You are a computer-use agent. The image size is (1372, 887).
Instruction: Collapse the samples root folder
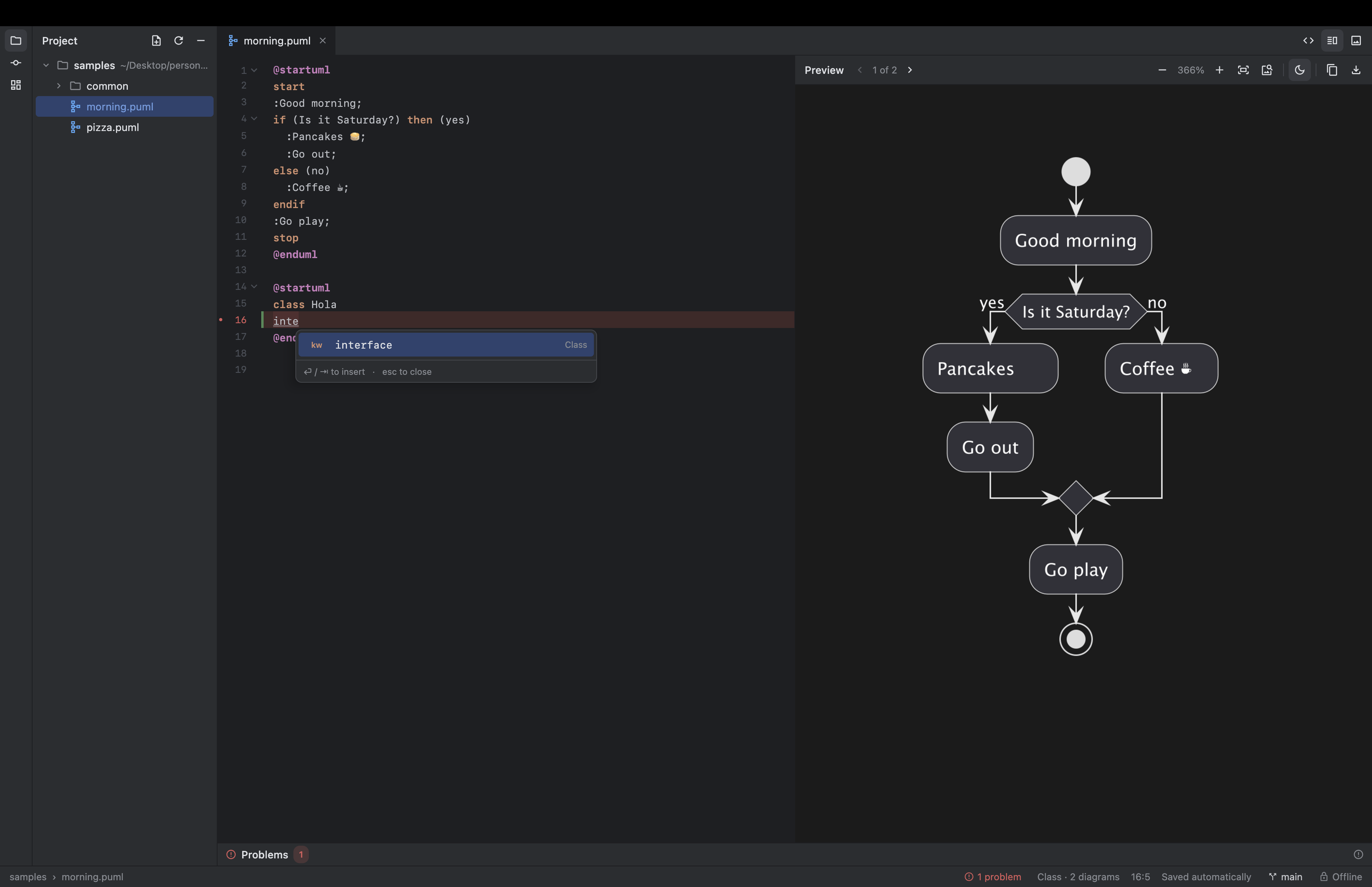pyautogui.click(x=46, y=65)
